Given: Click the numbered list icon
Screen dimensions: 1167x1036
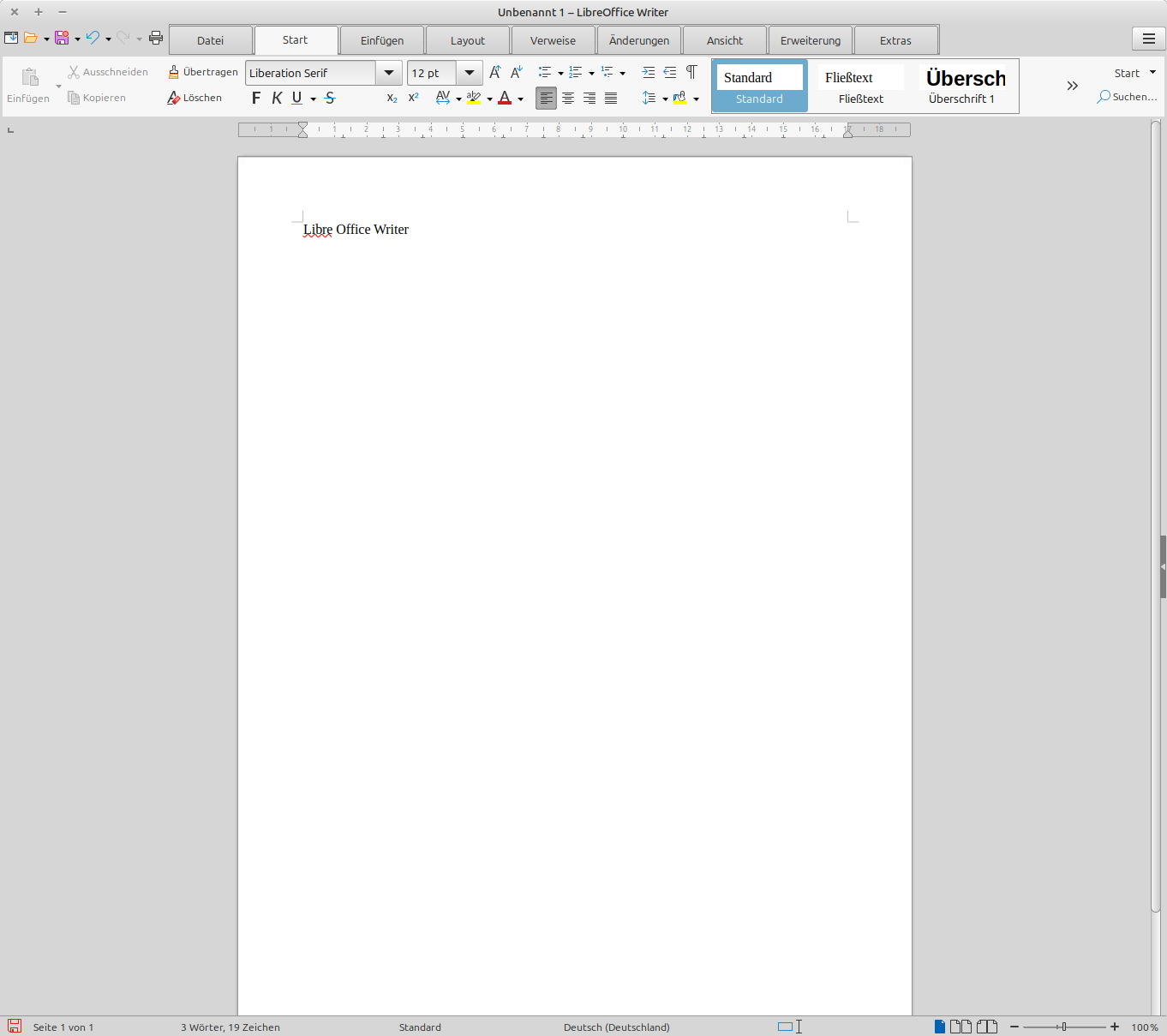Looking at the screenshot, I should click(x=576, y=73).
